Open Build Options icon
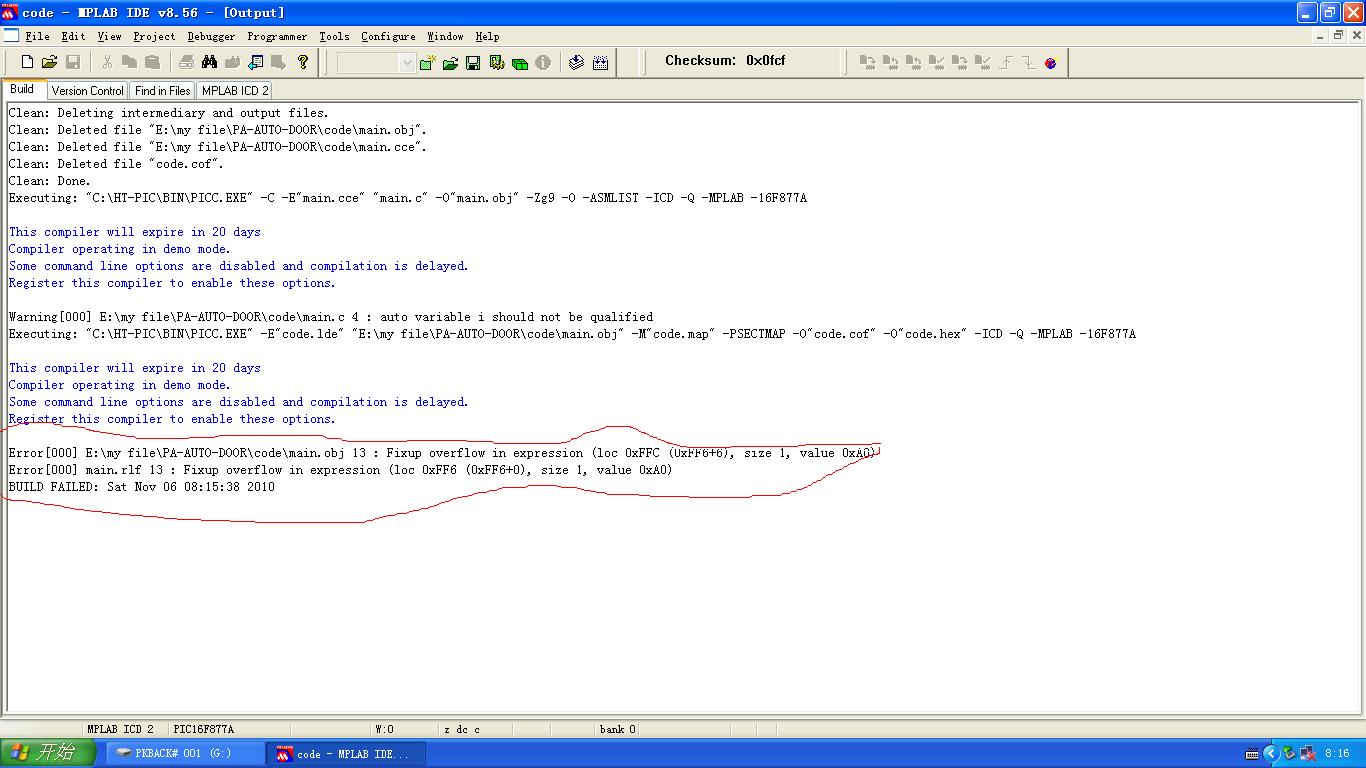Viewport: 1366px width, 768px height. click(x=496, y=62)
